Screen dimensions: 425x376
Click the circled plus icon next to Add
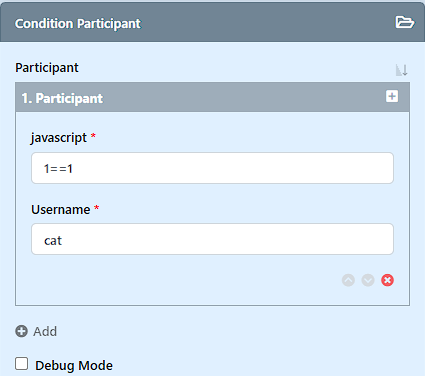click(x=21, y=331)
